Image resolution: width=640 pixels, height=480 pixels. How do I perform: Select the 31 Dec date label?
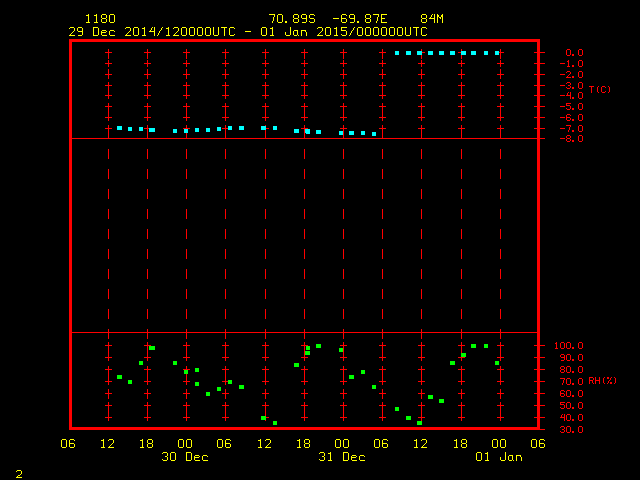point(342,457)
